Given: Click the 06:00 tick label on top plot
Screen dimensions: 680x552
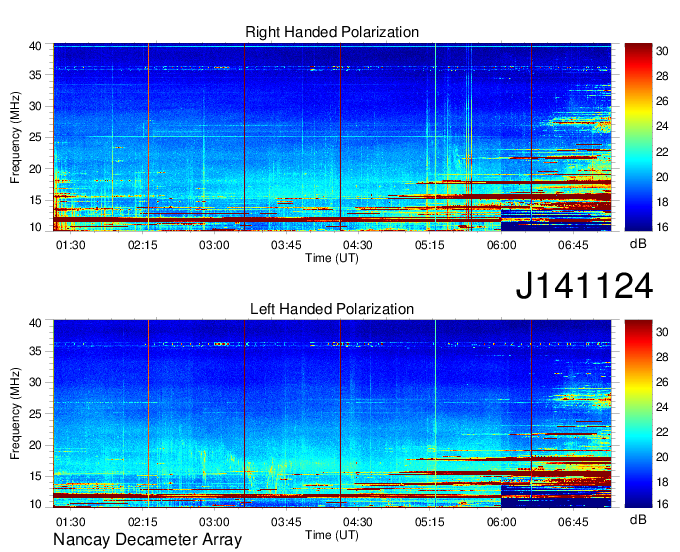Looking at the screenshot, I should coord(501,245).
